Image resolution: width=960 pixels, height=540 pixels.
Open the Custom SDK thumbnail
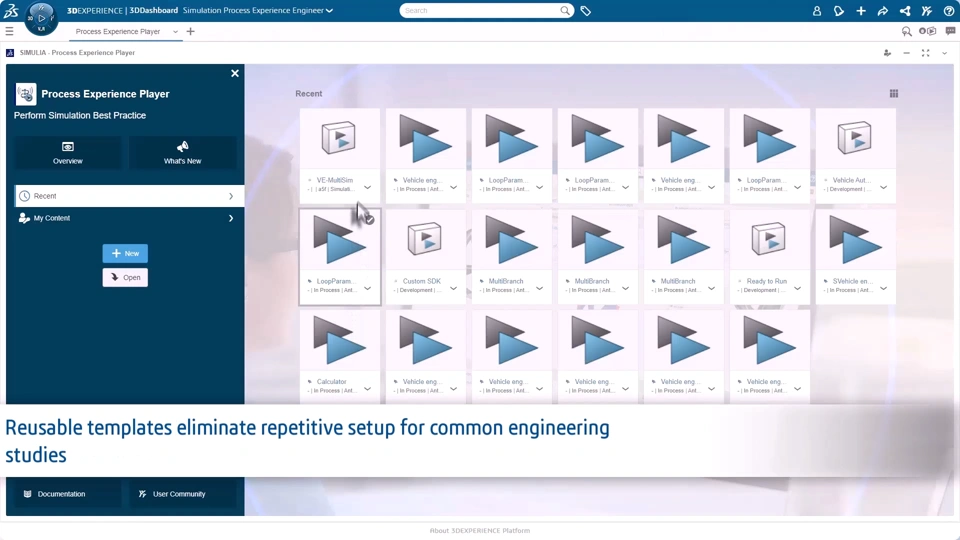[426, 239]
